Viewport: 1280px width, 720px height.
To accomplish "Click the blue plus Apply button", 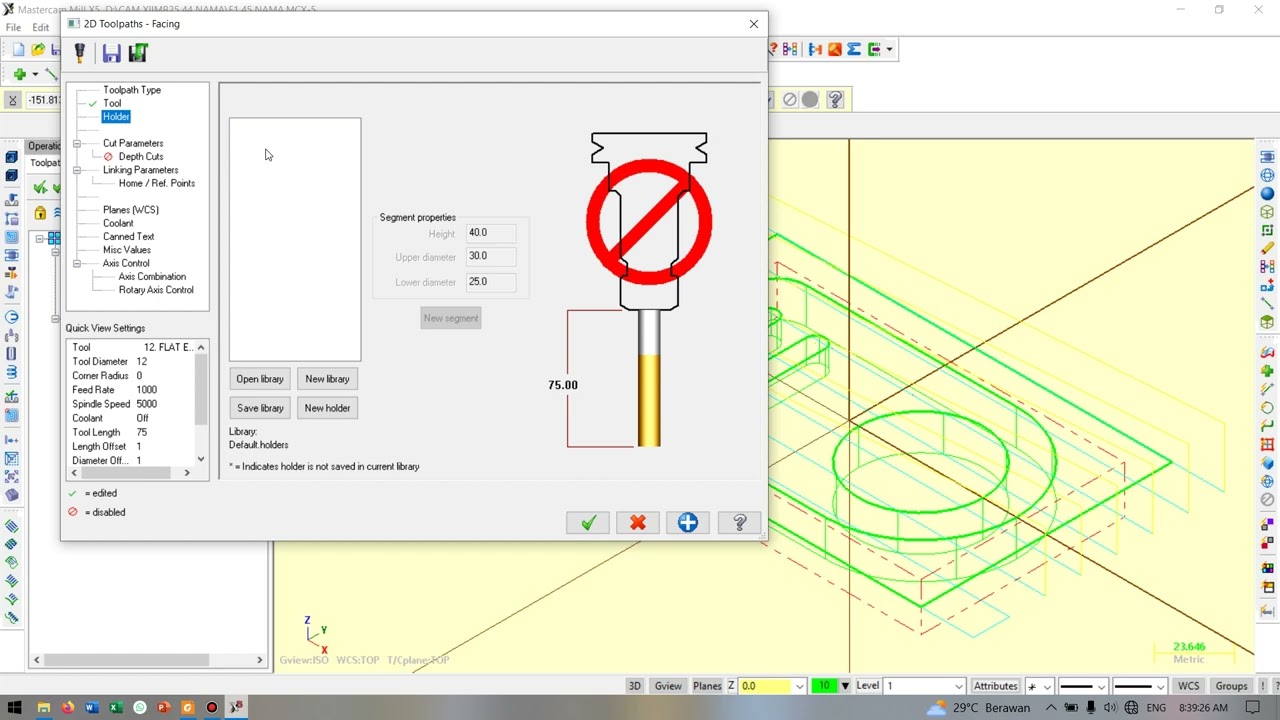I will pyautogui.click(x=688, y=523).
